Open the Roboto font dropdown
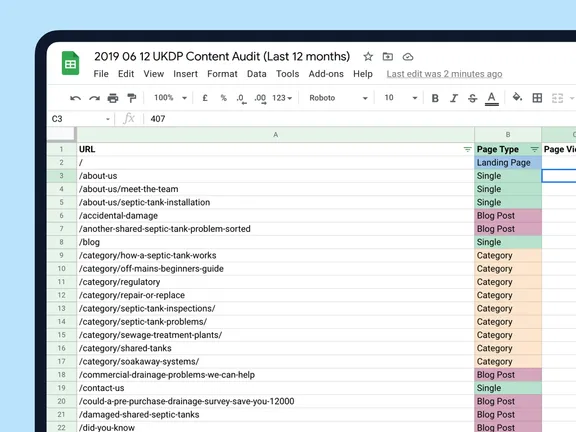Image resolution: width=576 pixels, height=432 pixels. pyautogui.click(x=338, y=98)
